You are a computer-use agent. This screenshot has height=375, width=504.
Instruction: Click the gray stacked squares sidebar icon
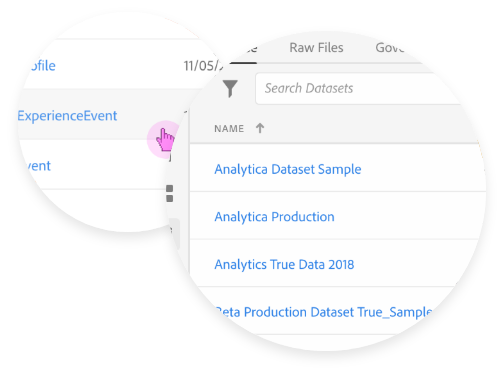coord(169,194)
